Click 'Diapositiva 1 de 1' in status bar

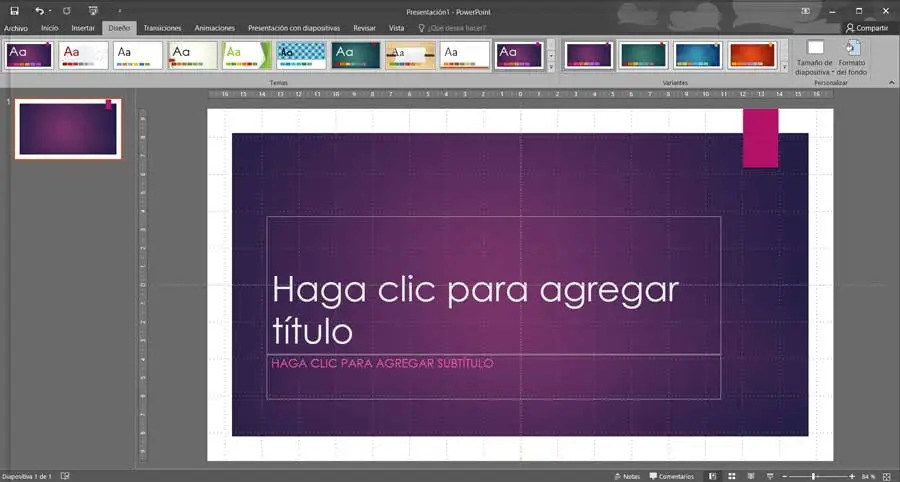(x=27, y=476)
